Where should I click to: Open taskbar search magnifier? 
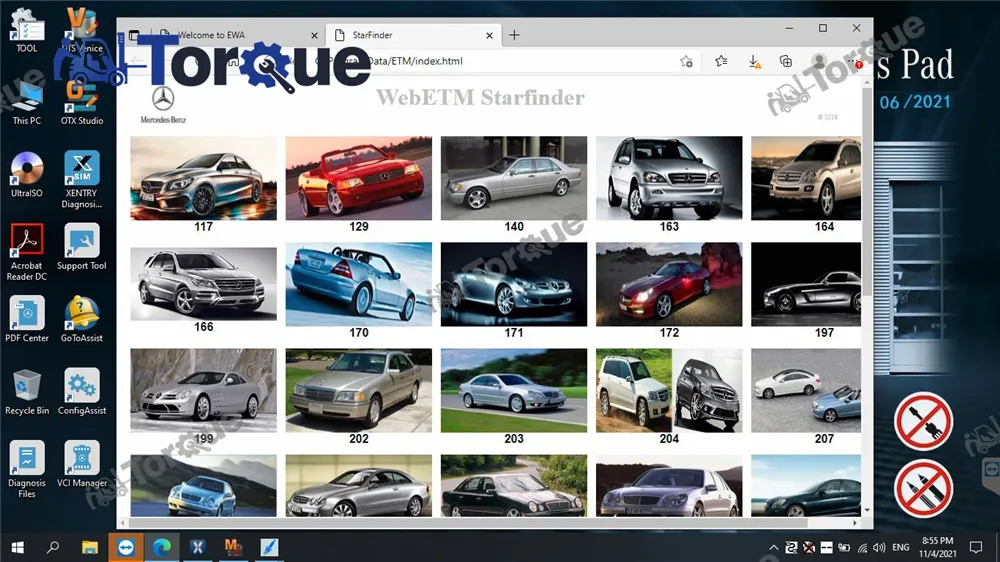(x=53, y=547)
